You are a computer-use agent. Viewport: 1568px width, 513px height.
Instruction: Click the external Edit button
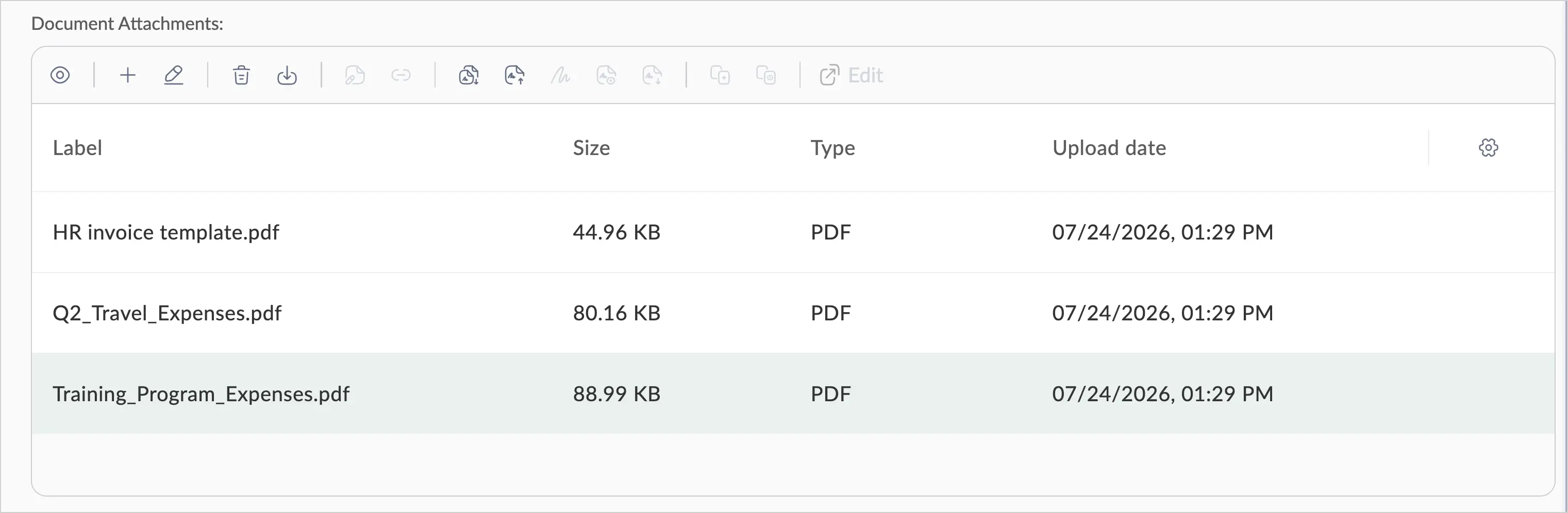(x=851, y=76)
